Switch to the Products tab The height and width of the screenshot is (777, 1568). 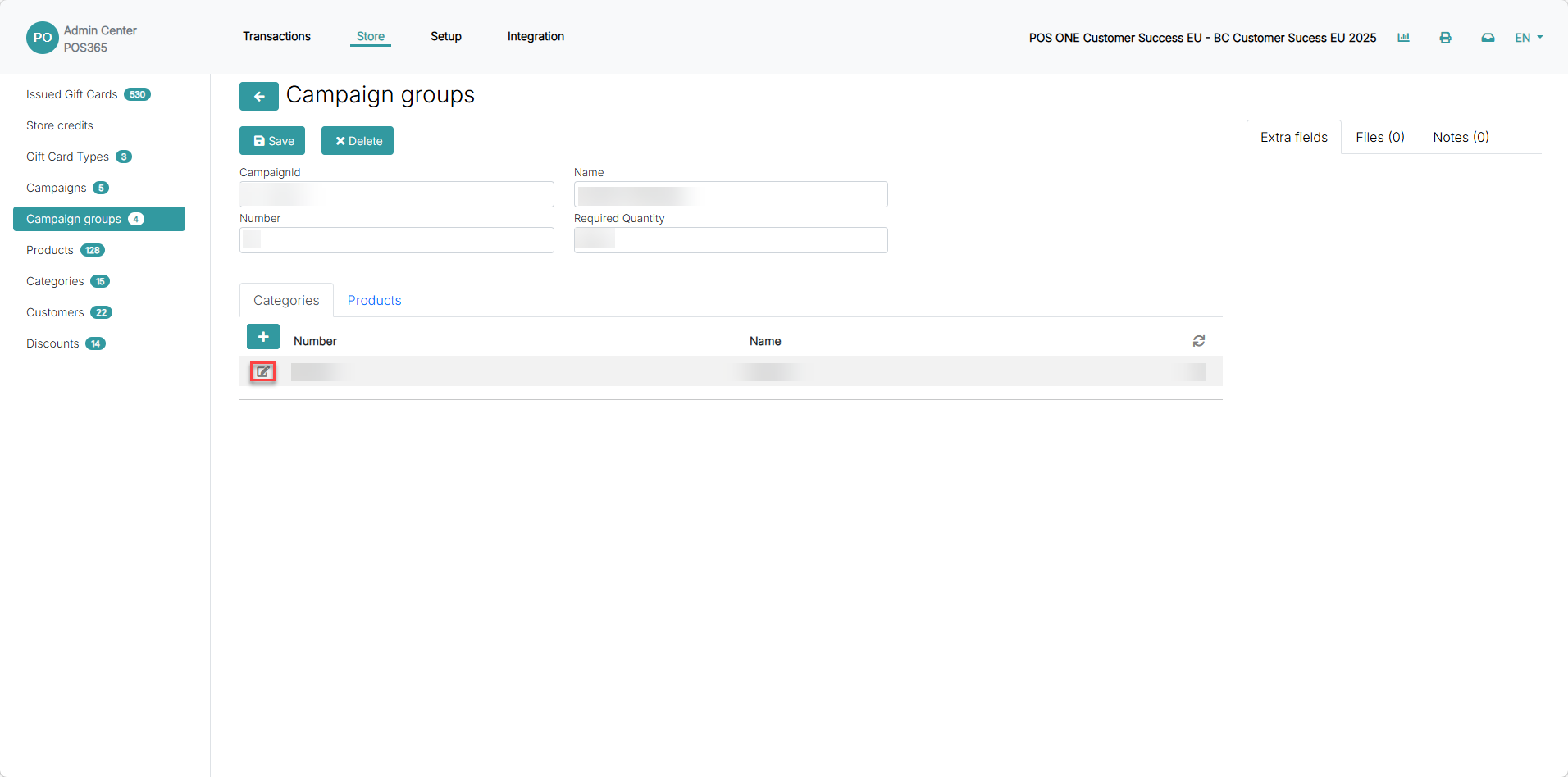pyautogui.click(x=374, y=300)
